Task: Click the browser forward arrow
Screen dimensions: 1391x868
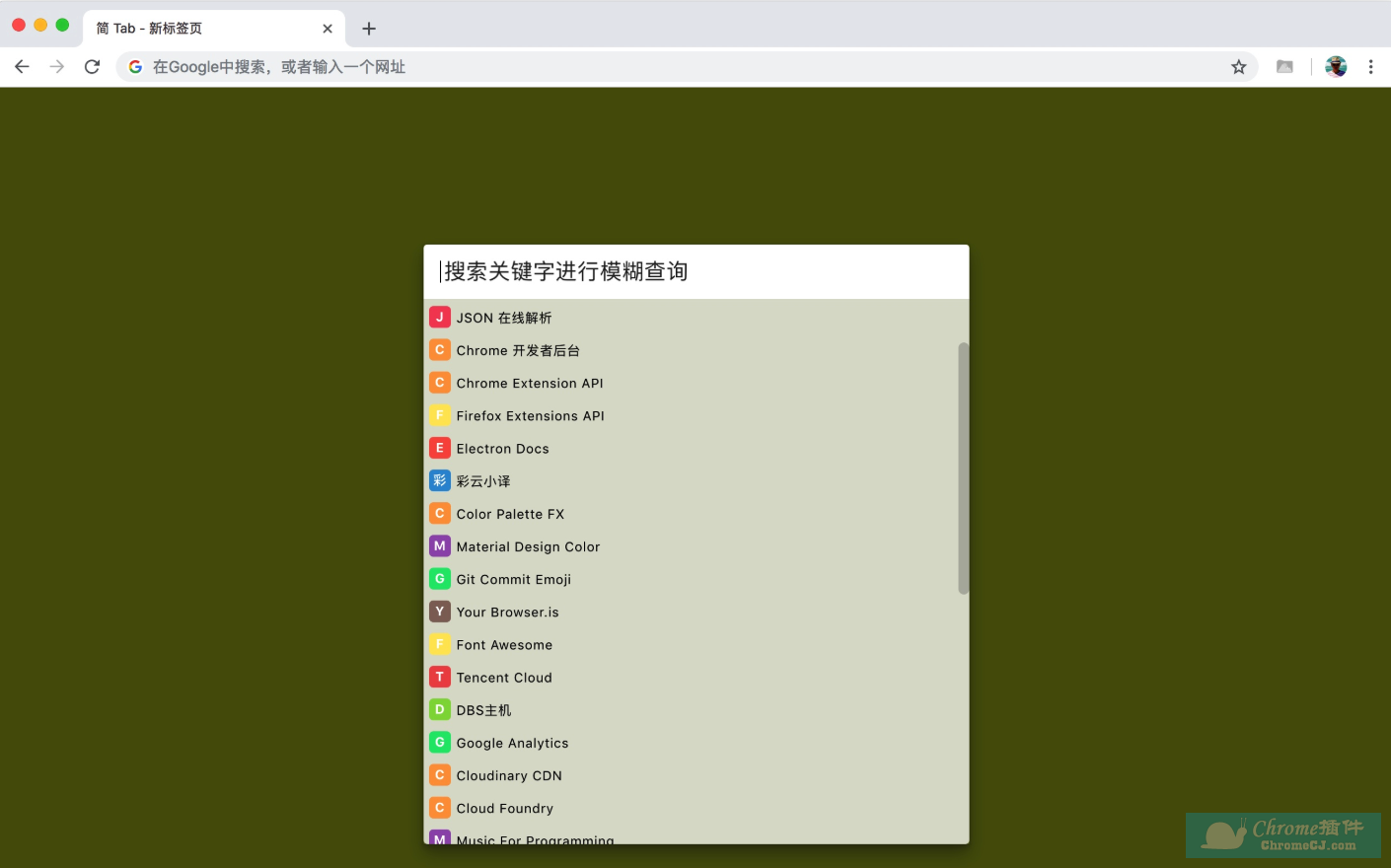Action: (57, 67)
